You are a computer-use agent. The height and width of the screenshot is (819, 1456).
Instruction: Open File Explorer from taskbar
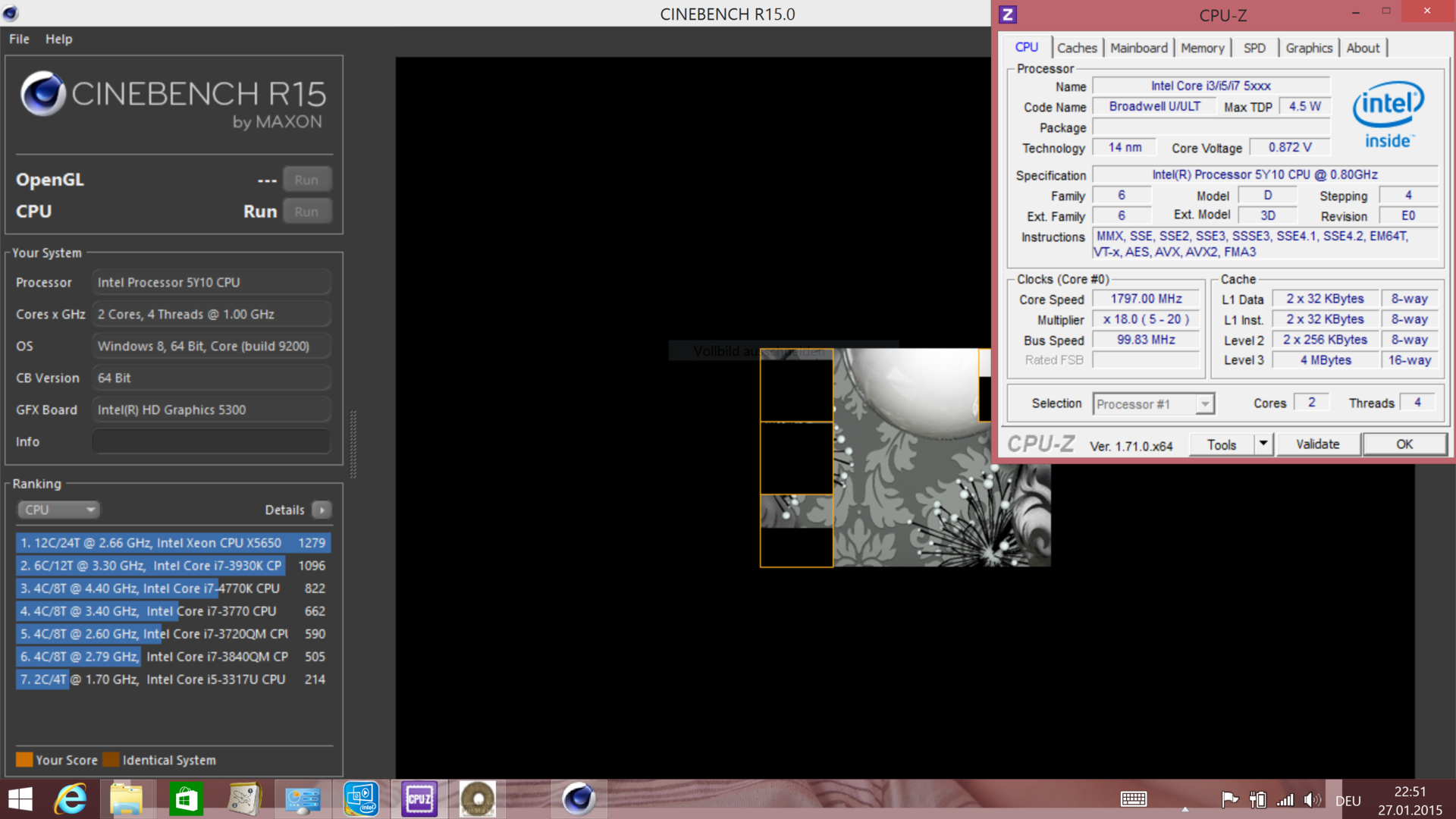tap(126, 799)
